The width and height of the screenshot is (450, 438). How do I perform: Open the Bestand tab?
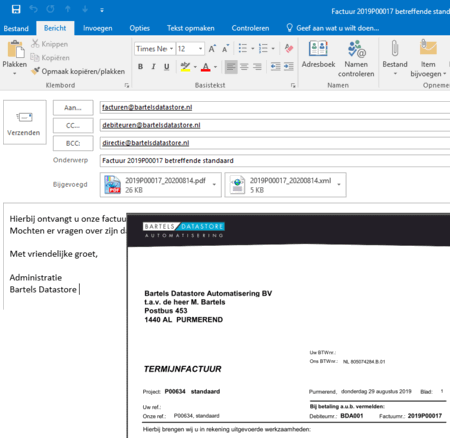click(16, 28)
